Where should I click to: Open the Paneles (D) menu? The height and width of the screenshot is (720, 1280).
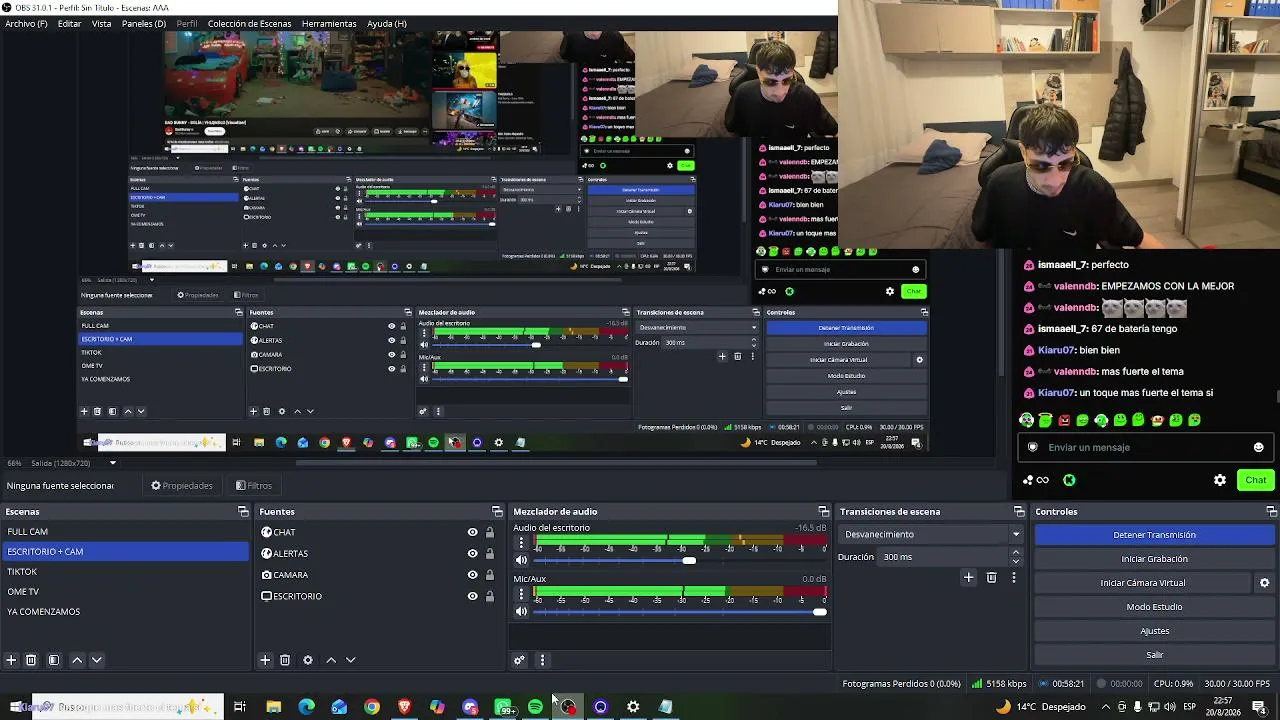pyautogui.click(x=144, y=23)
